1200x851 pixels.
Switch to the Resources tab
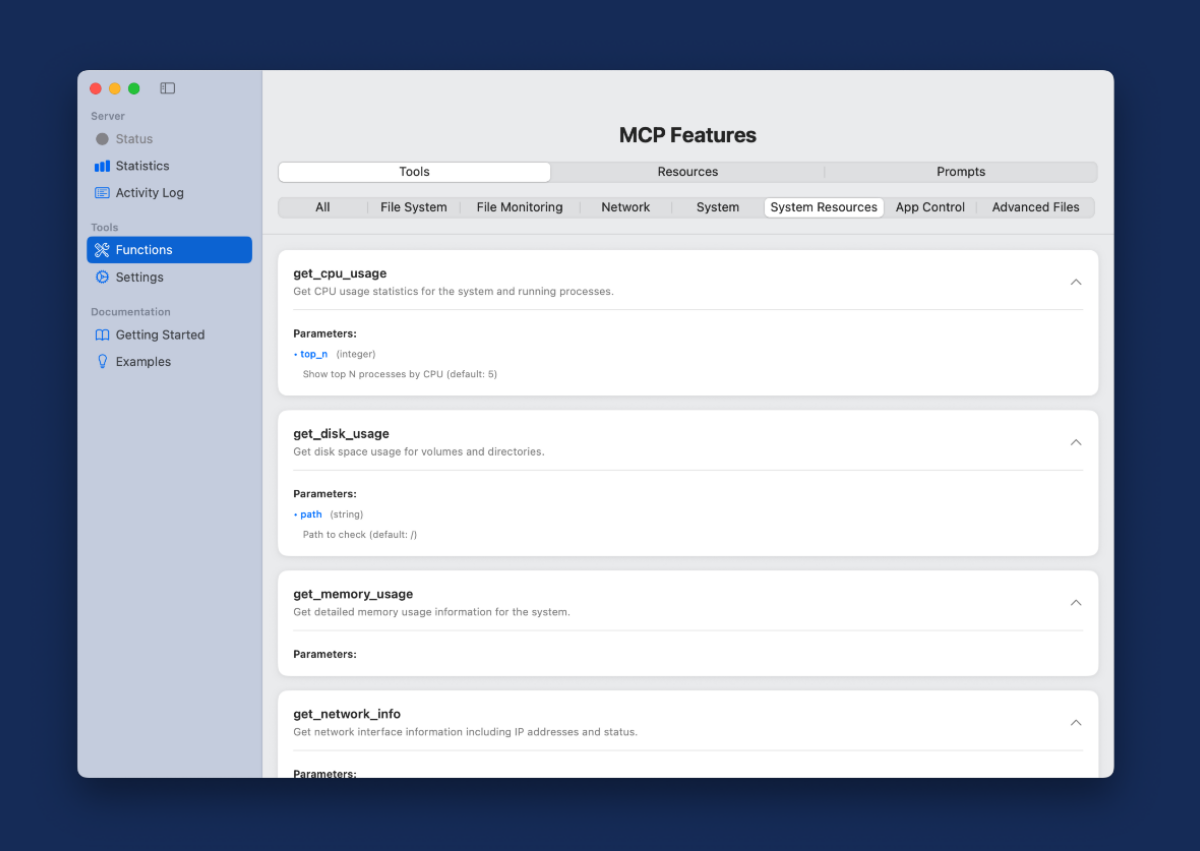coord(687,172)
